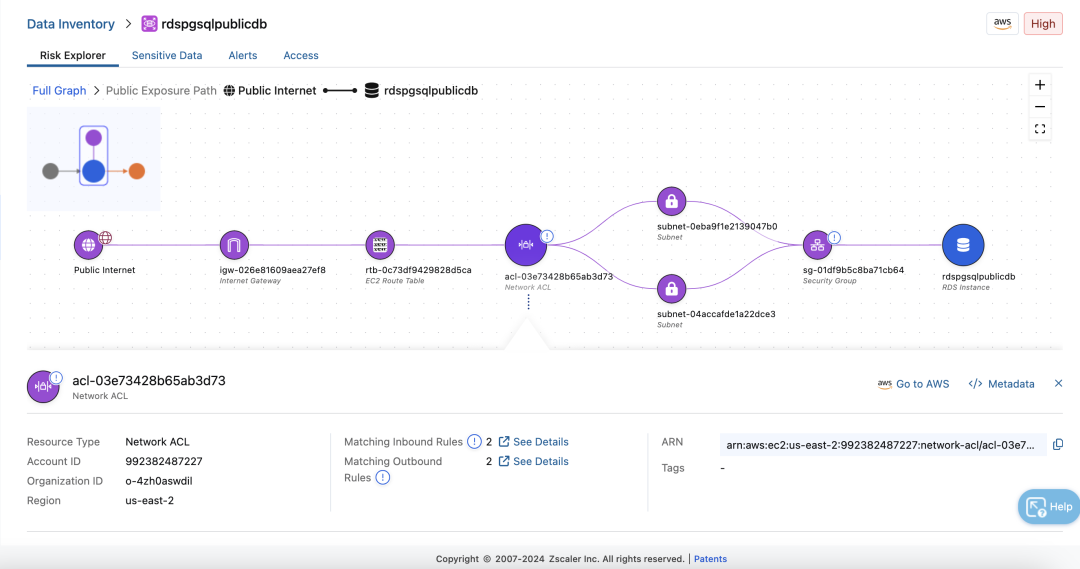Viewport: 1080px width, 569px height.
Task: Zoom in the graph with plus button
Action: click(1040, 85)
